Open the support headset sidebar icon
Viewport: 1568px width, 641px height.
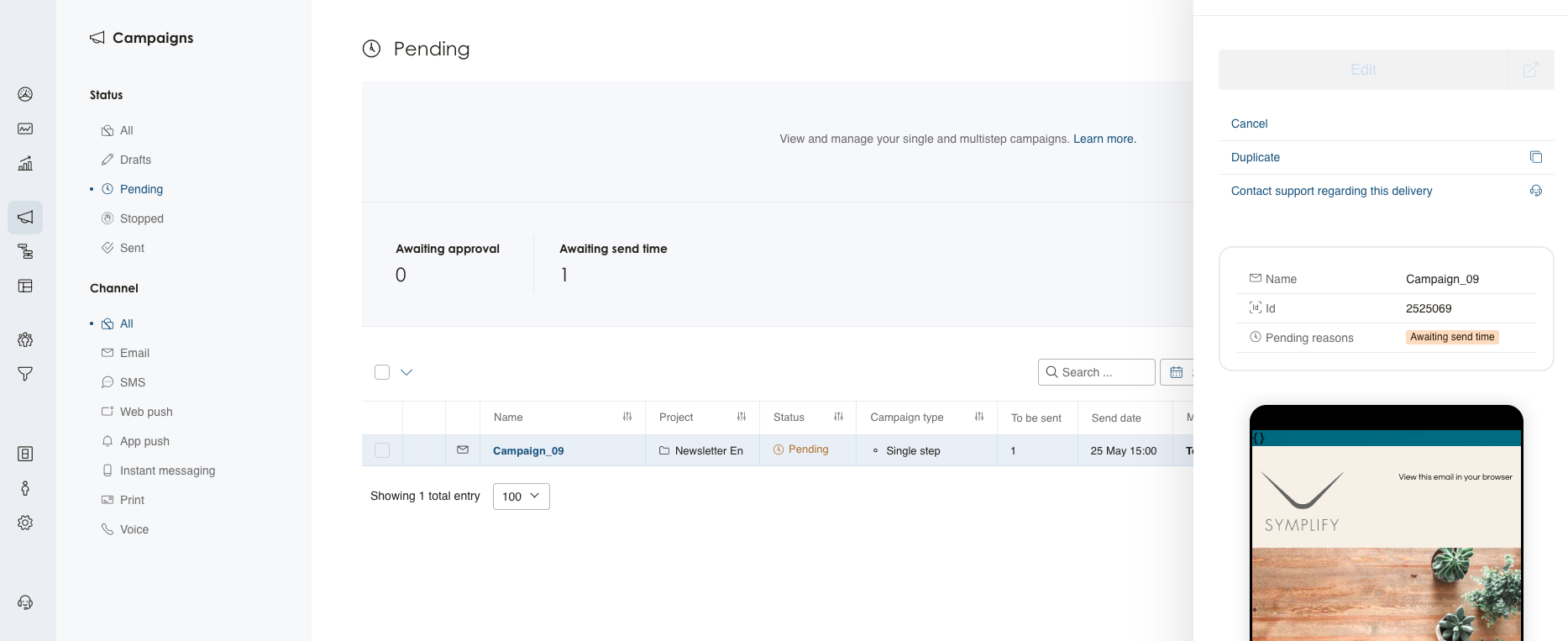coord(25,602)
